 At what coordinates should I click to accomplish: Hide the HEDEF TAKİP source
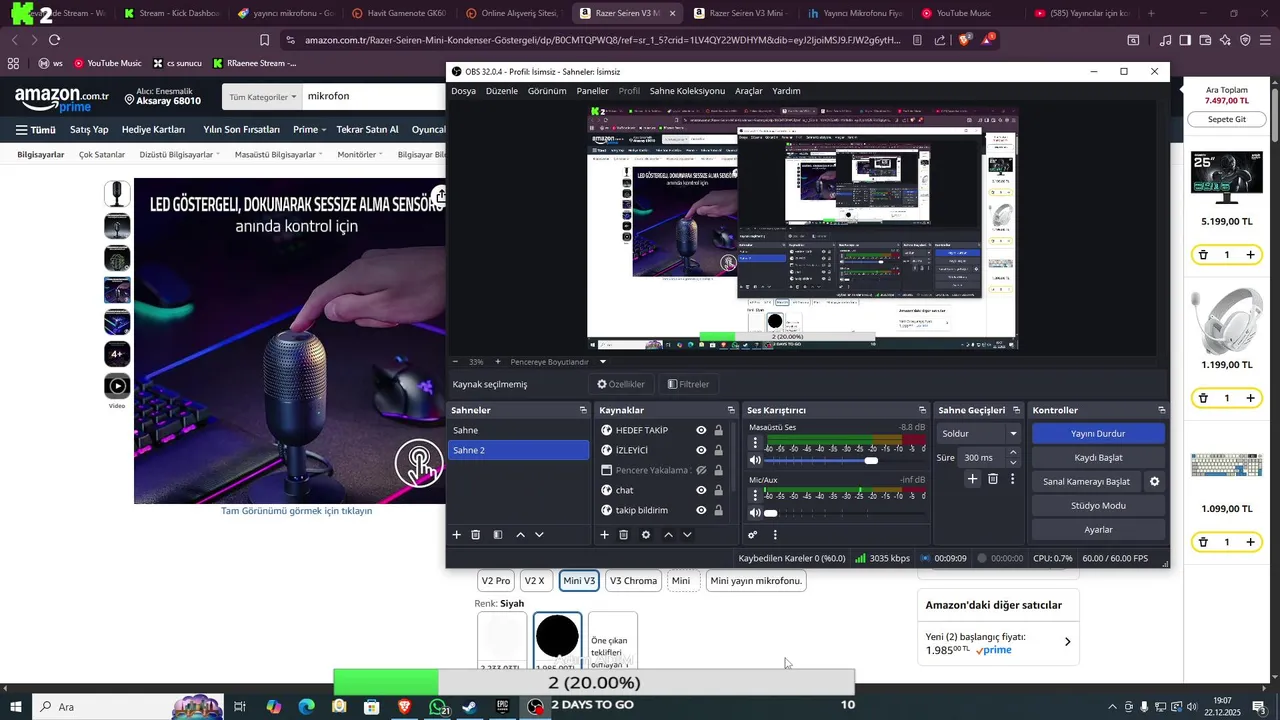coord(701,430)
